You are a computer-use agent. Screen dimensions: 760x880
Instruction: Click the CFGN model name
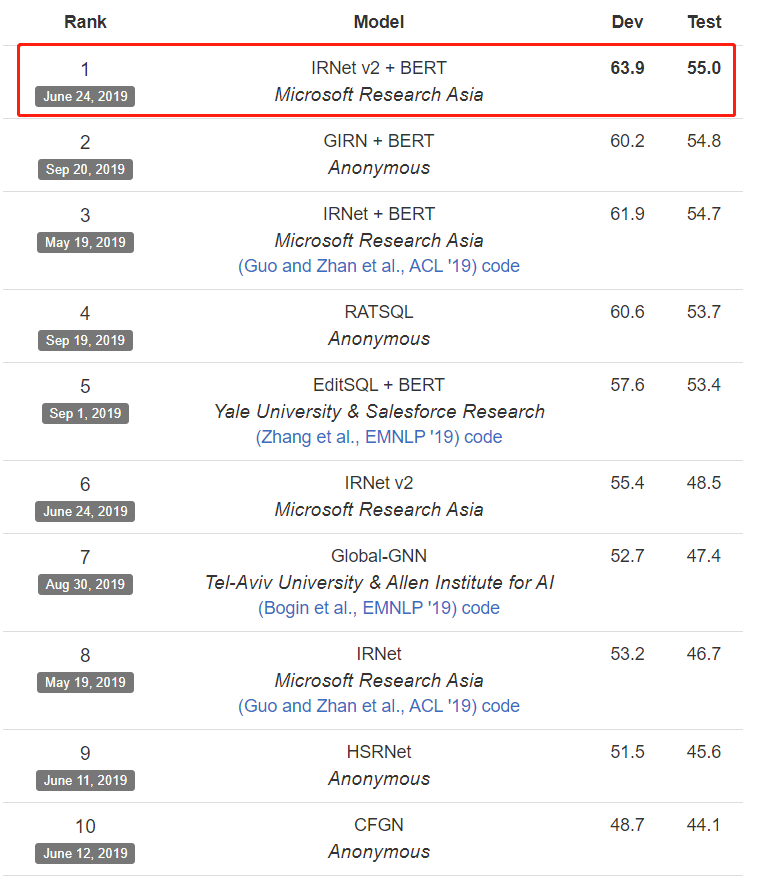(379, 825)
